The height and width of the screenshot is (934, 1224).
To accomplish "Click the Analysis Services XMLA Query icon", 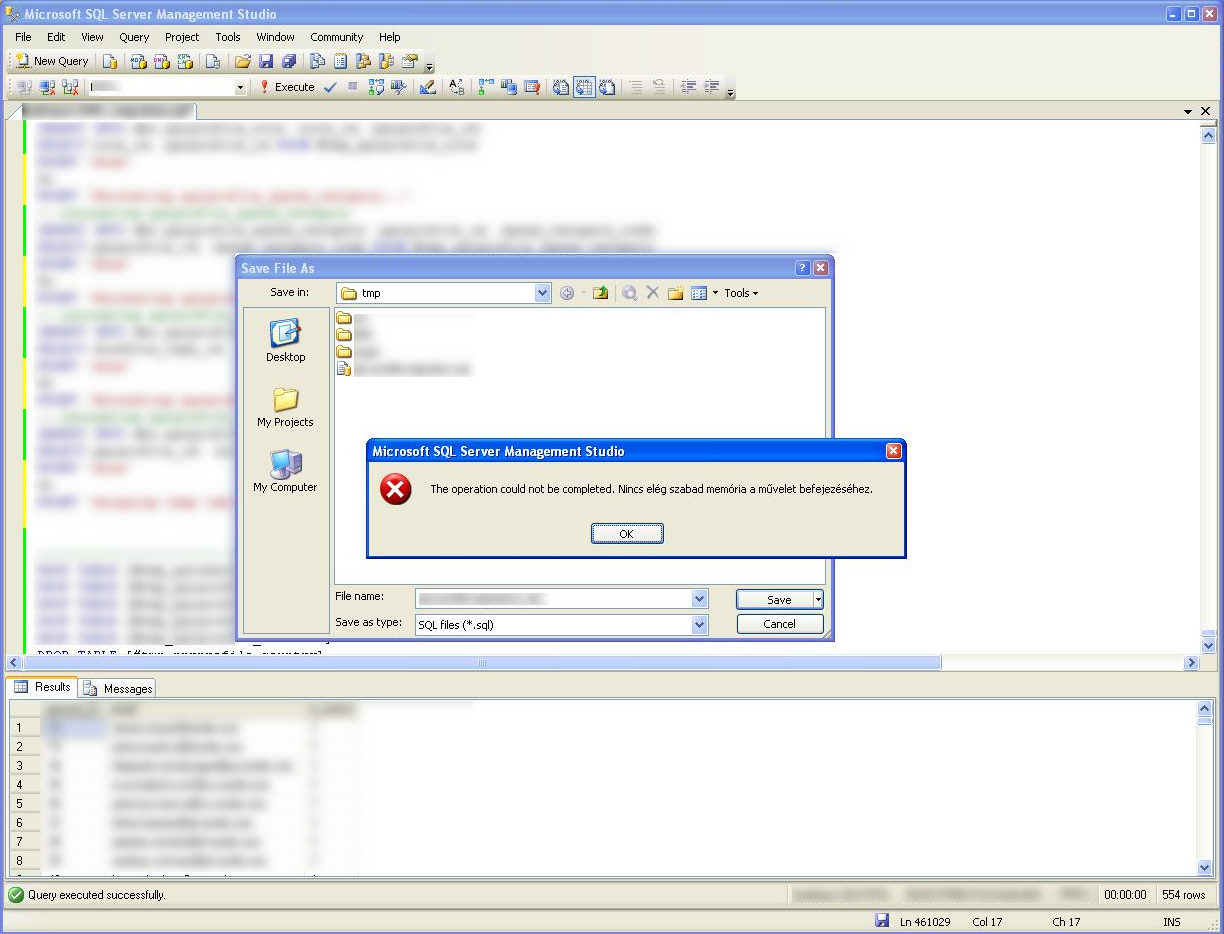I will pyautogui.click(x=184, y=61).
